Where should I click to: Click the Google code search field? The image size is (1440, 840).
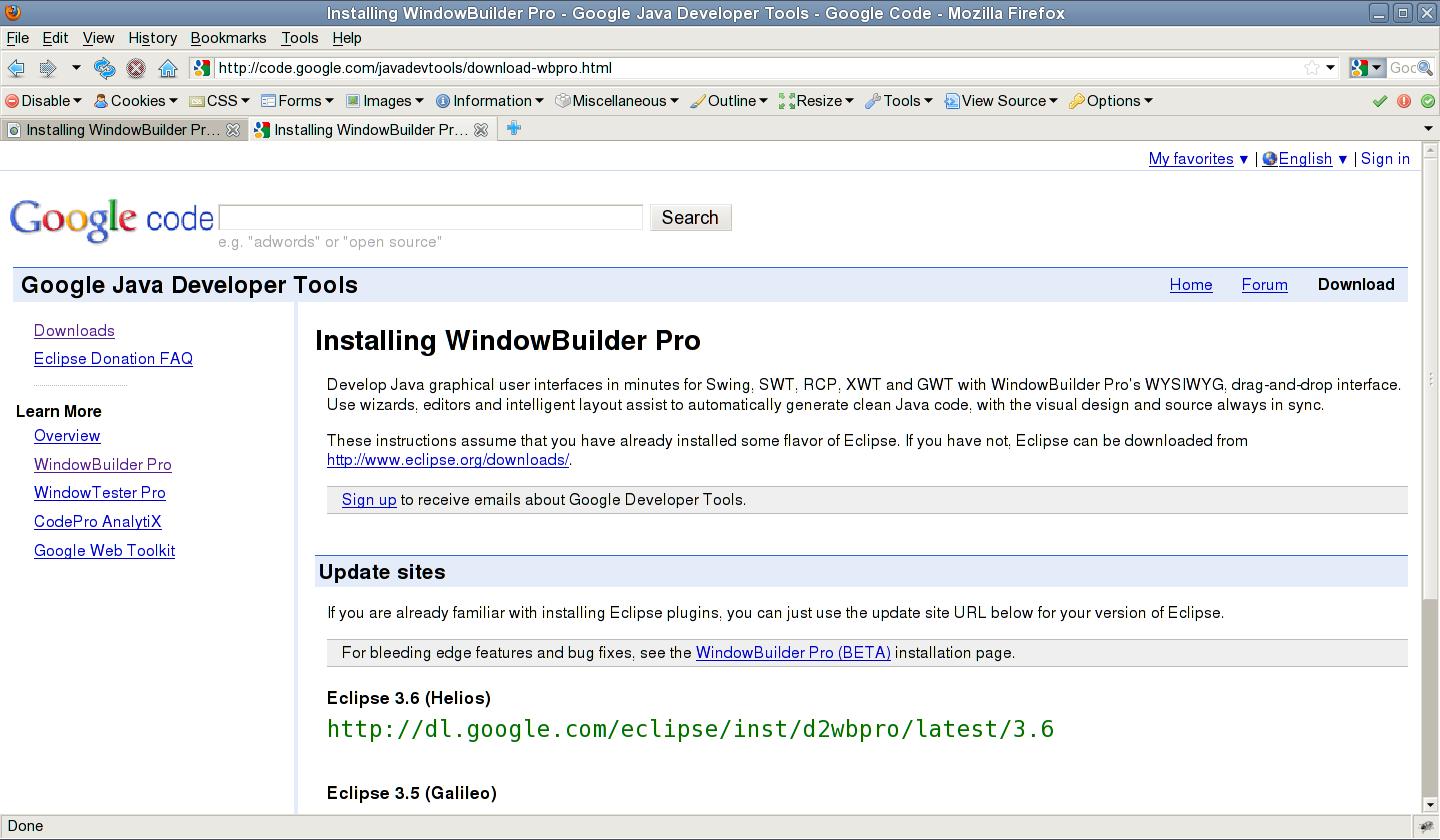tap(431, 217)
